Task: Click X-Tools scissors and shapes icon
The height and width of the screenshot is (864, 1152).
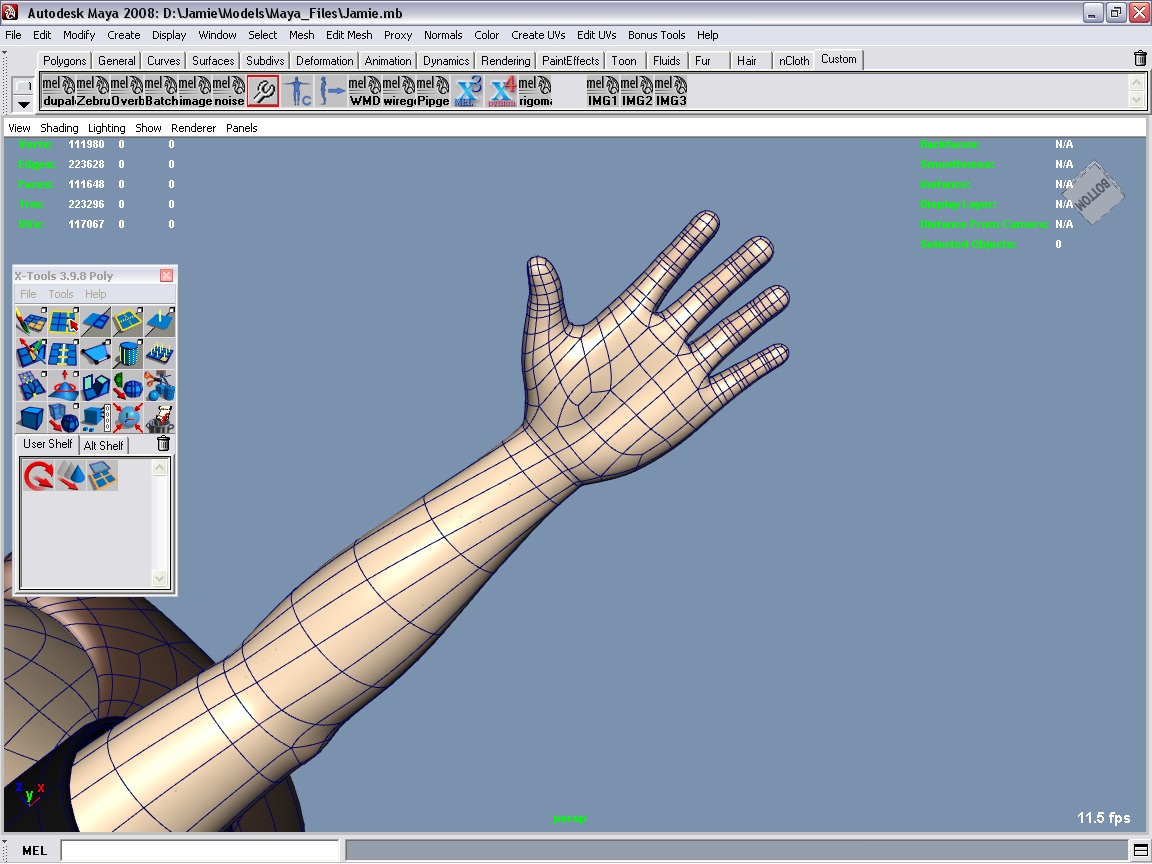Action: click(x=159, y=386)
